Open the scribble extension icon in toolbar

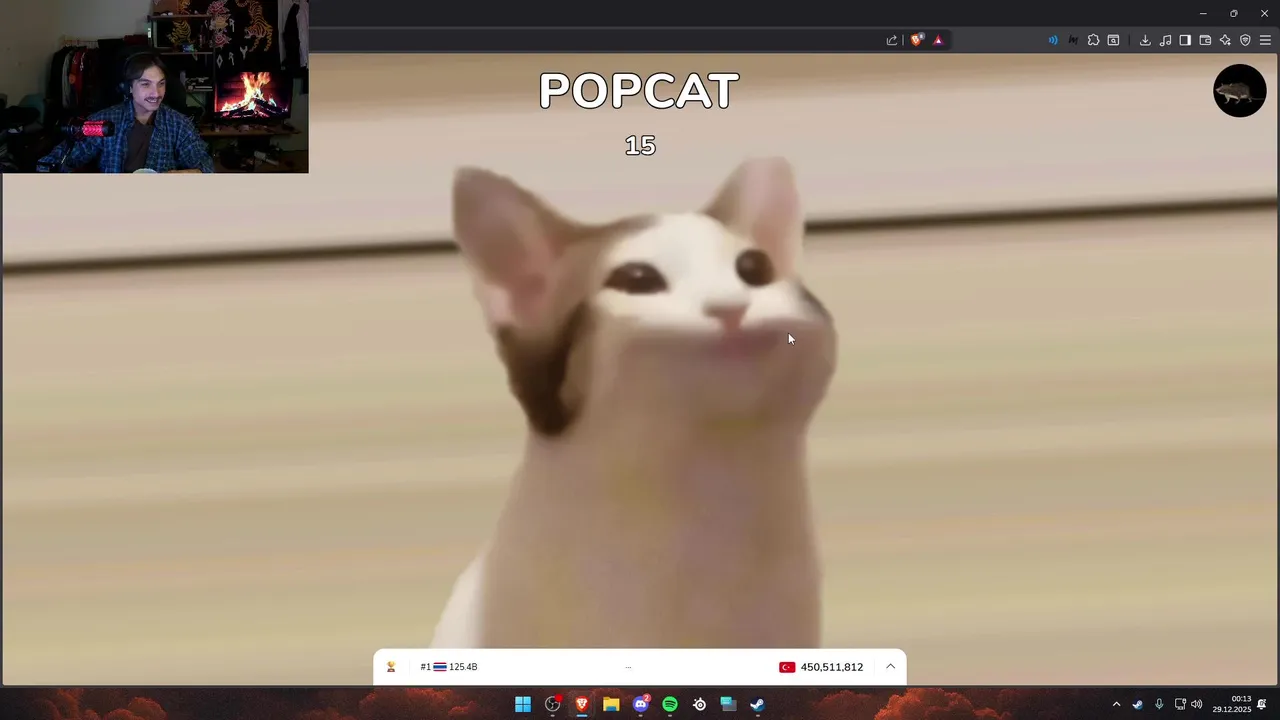coord(1073,40)
